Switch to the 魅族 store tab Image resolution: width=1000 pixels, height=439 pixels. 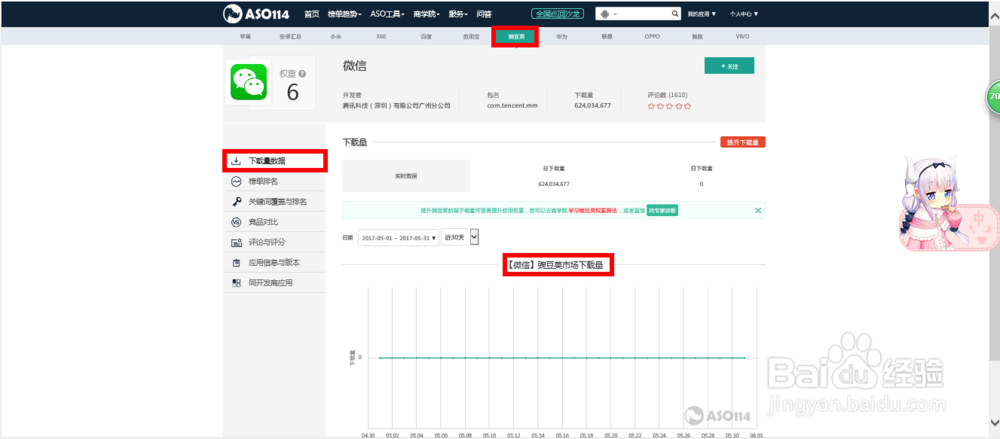point(697,37)
